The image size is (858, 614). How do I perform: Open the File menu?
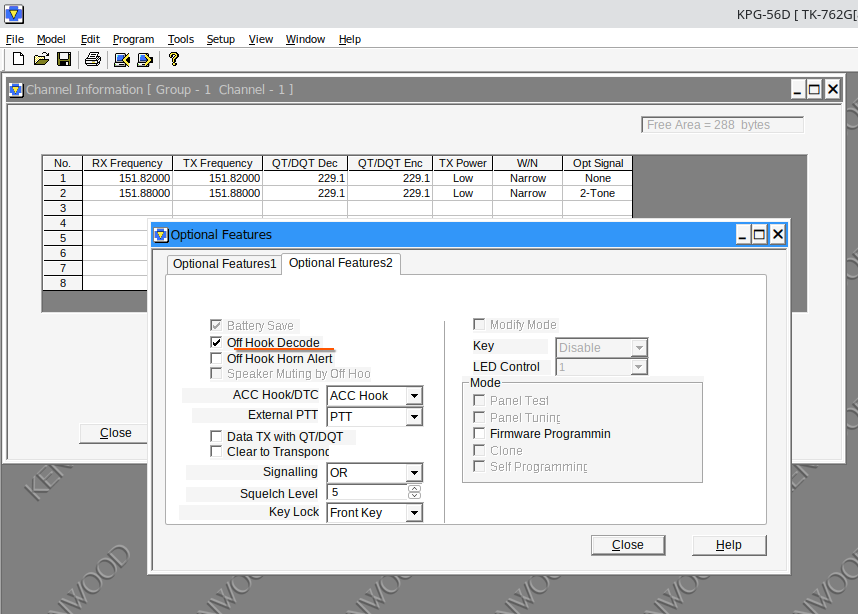coord(15,39)
